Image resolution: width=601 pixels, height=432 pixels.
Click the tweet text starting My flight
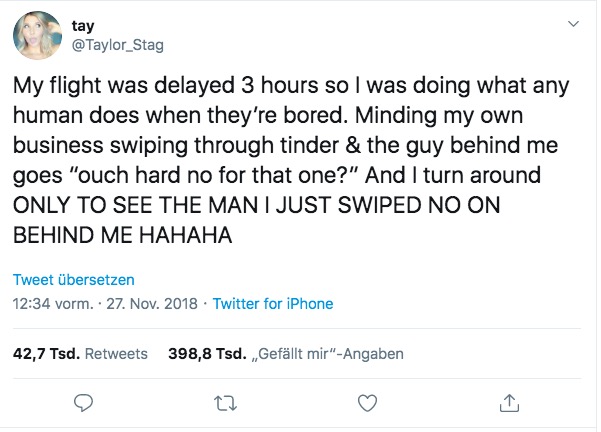coord(291,160)
